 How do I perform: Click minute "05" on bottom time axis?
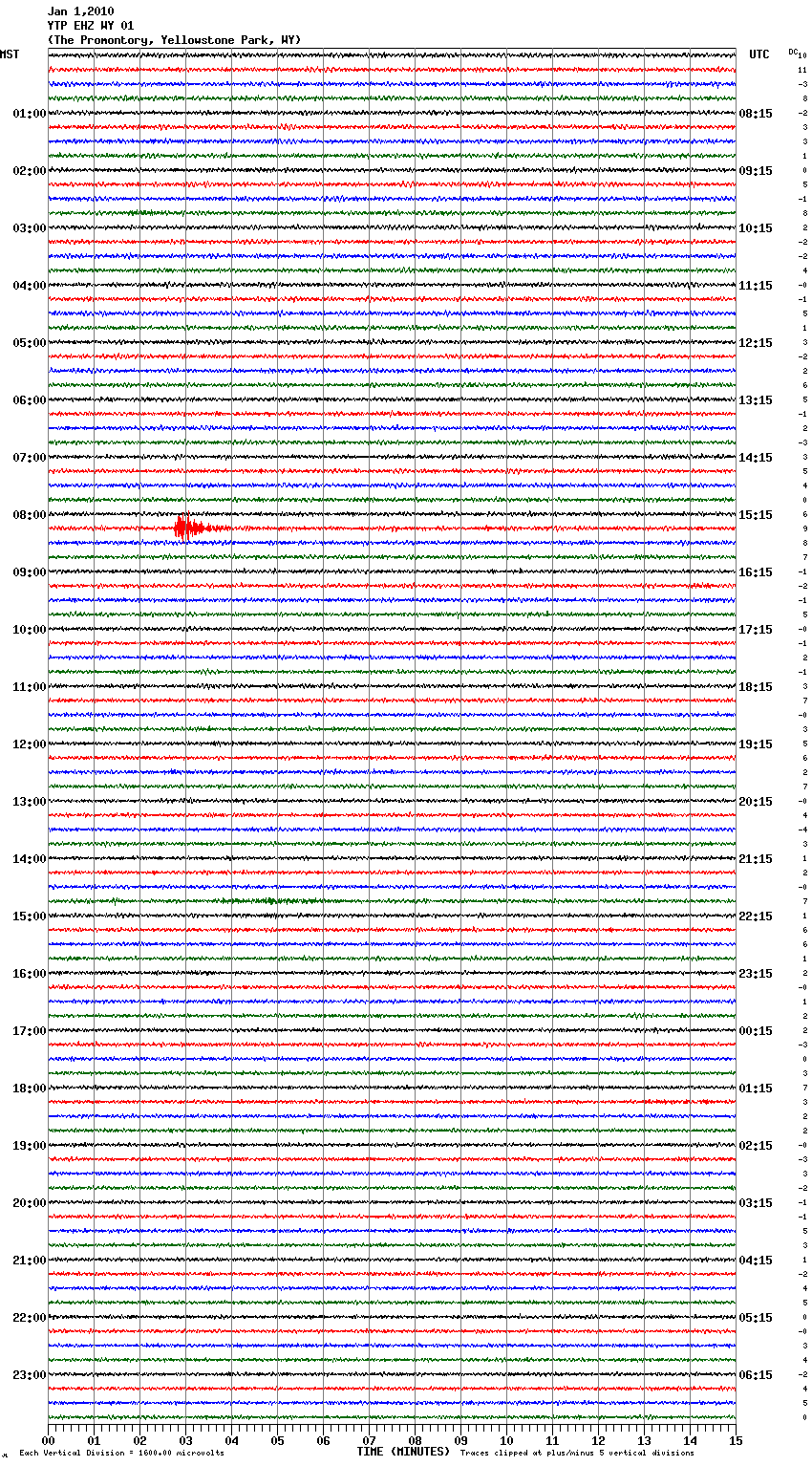pos(277,1439)
